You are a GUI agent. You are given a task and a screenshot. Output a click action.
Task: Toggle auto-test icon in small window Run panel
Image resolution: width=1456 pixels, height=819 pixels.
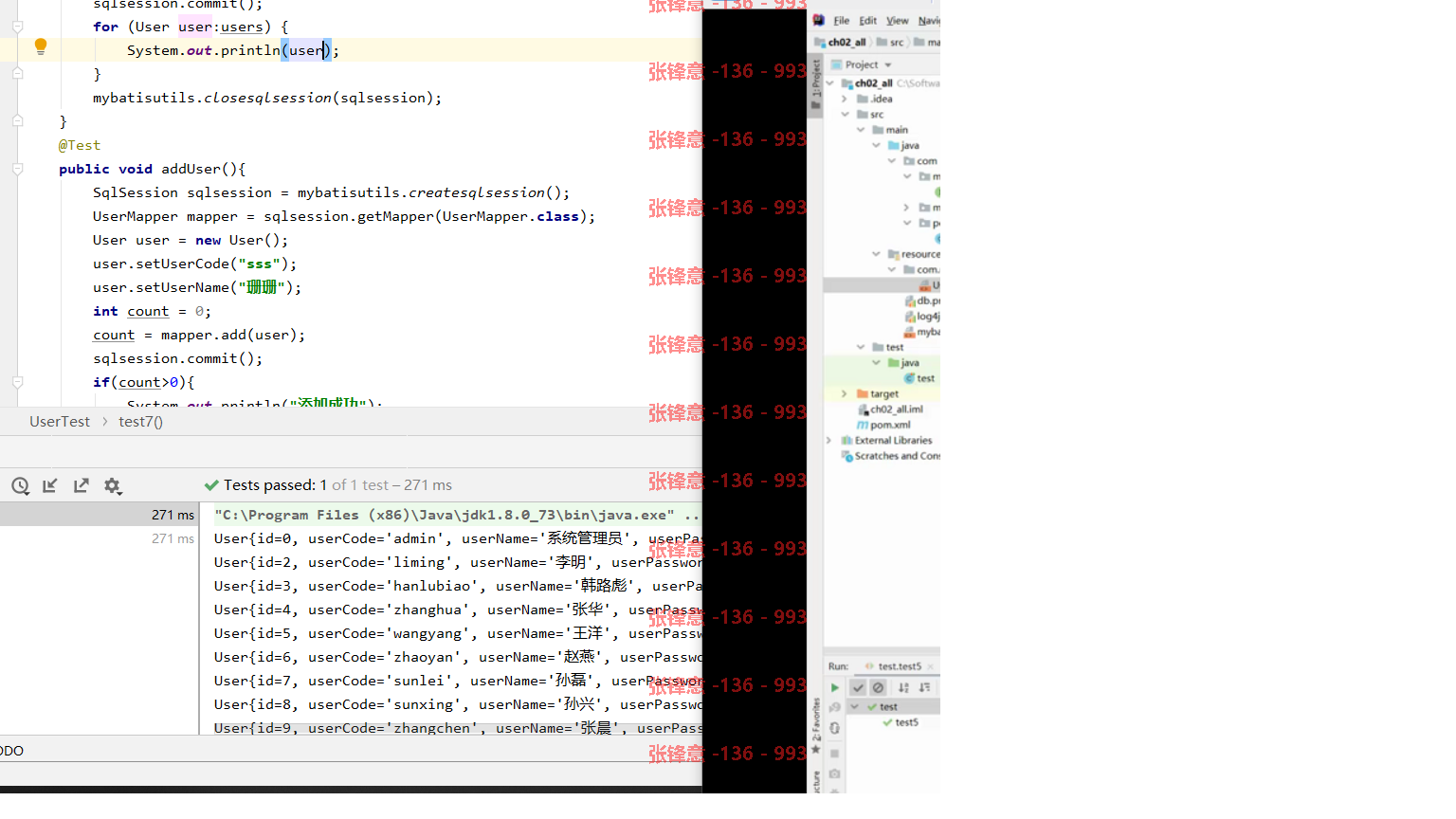pyautogui.click(x=834, y=728)
